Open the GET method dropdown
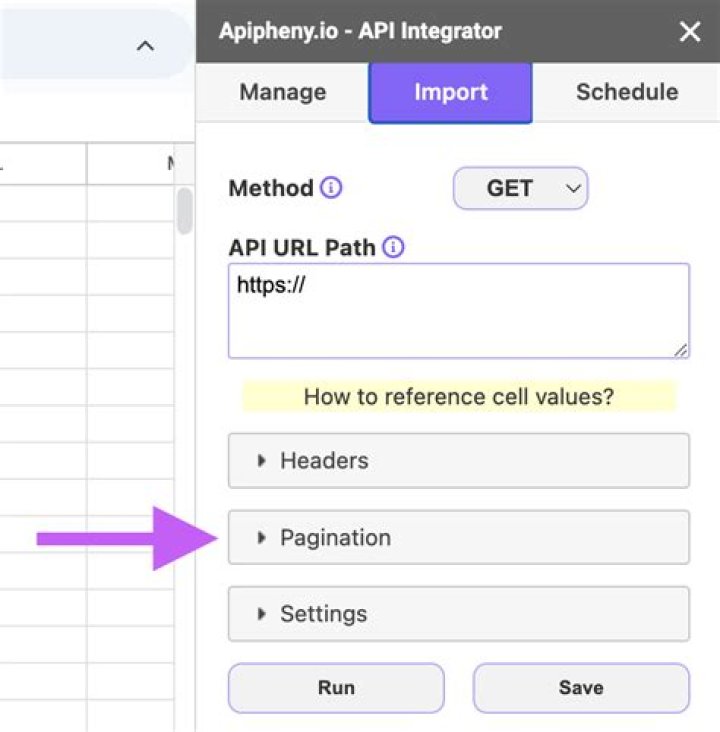Viewport: 720px width, 732px height. pyautogui.click(x=520, y=188)
